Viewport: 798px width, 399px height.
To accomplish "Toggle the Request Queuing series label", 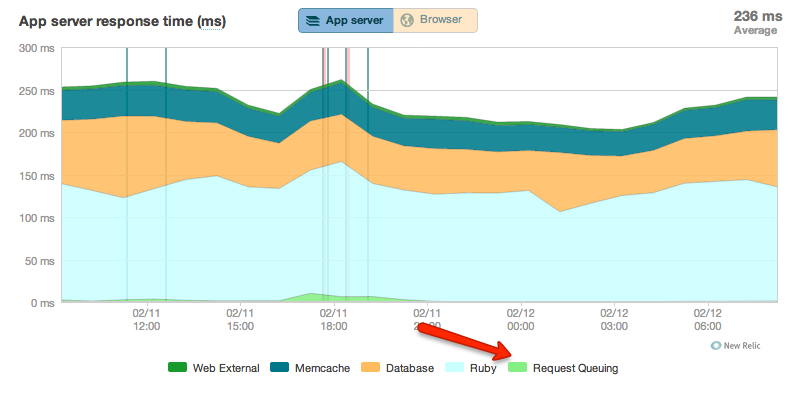I will pos(576,368).
